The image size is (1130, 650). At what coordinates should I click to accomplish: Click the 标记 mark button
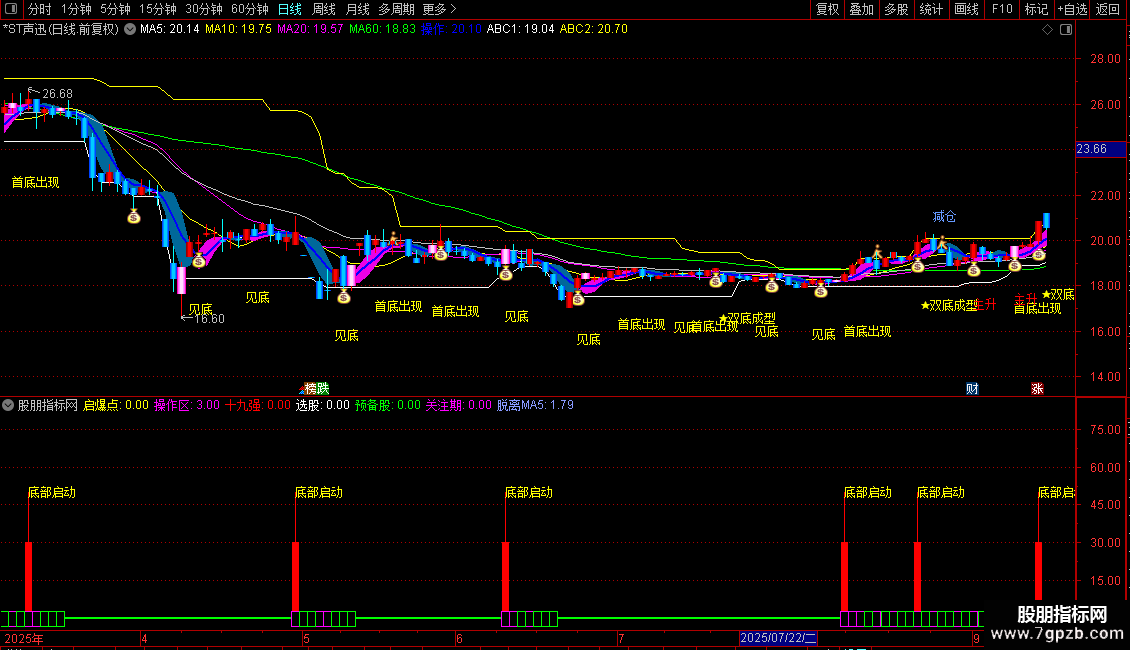click(x=1036, y=9)
